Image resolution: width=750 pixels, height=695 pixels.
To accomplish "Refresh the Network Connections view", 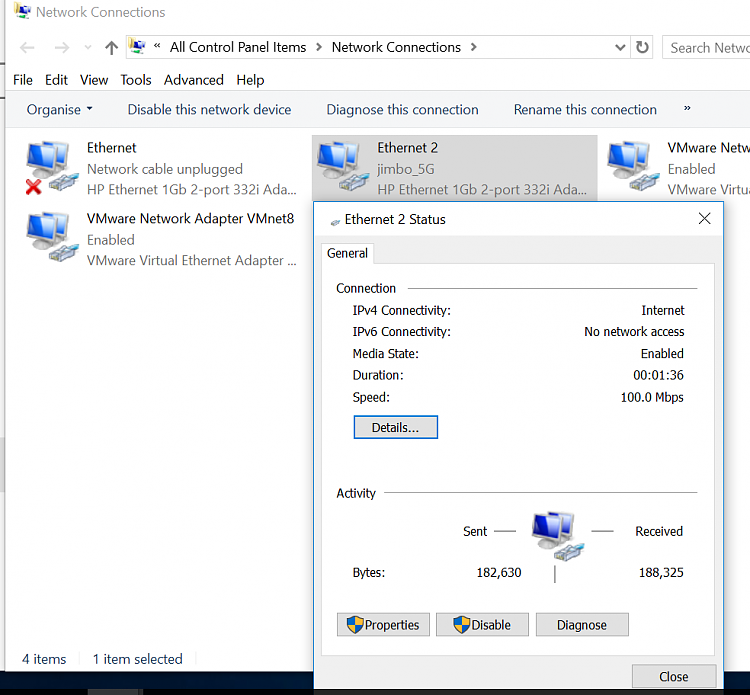I will (642, 47).
